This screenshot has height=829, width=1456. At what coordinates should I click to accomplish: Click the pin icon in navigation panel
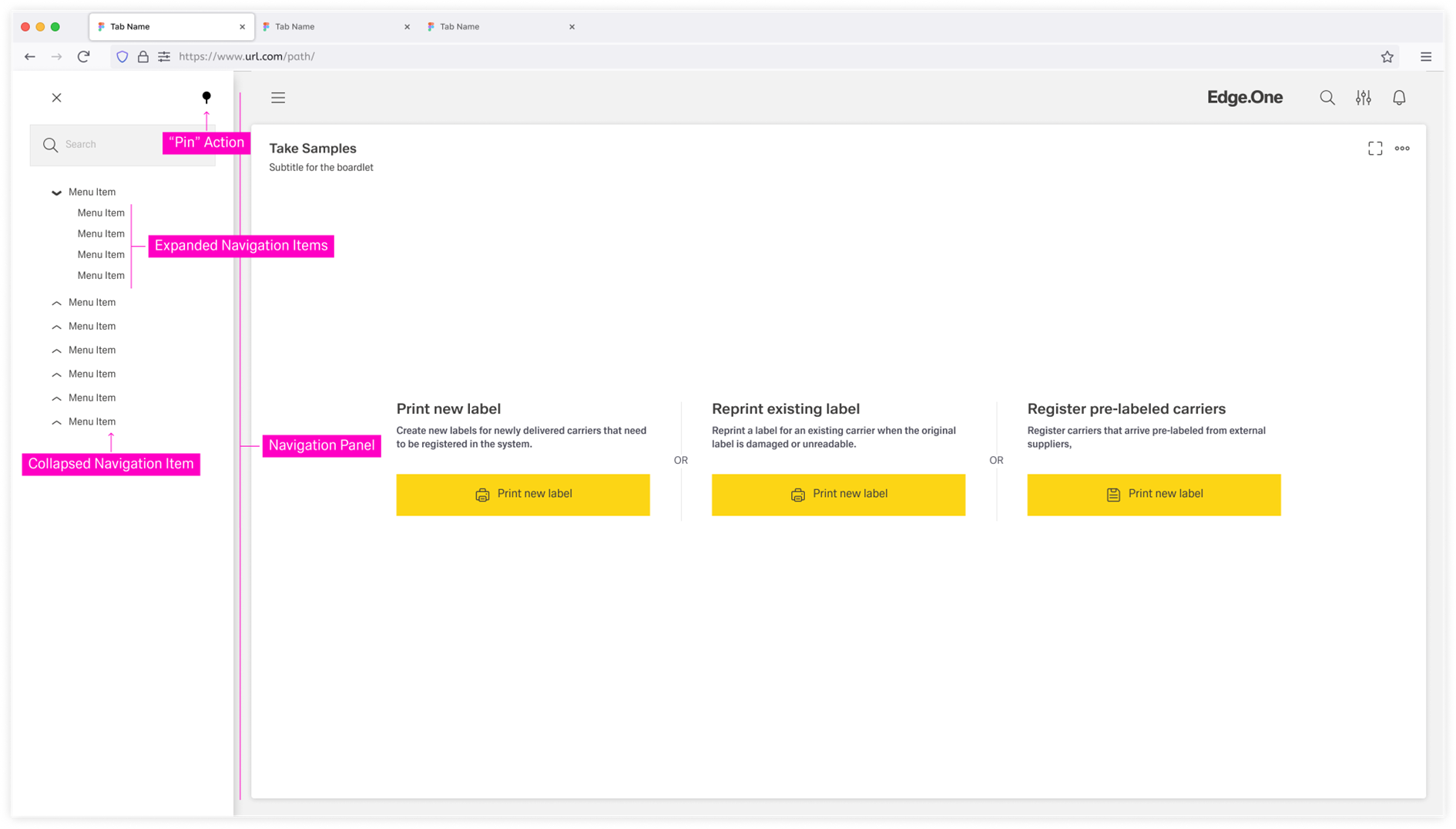[x=206, y=97]
